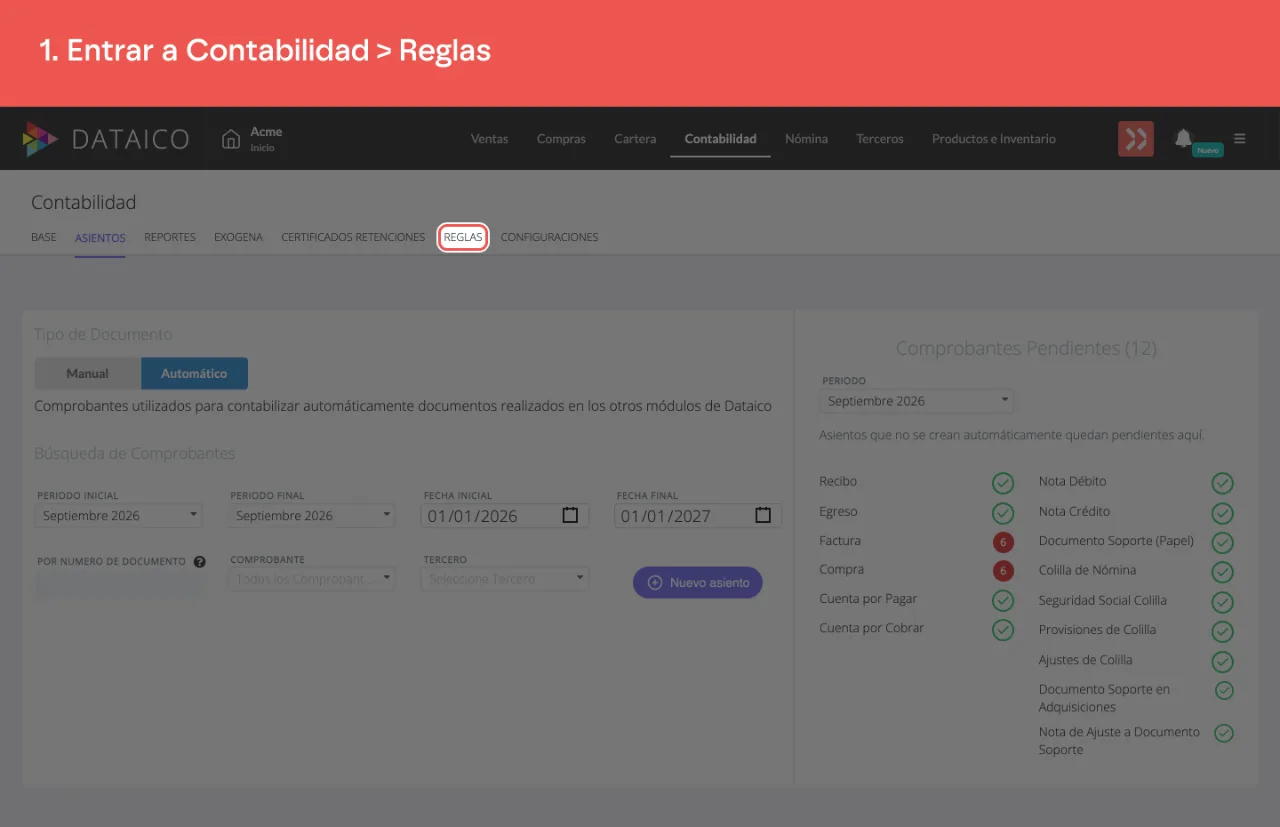Open the calendar icon in Fecha Final

[x=763, y=516]
